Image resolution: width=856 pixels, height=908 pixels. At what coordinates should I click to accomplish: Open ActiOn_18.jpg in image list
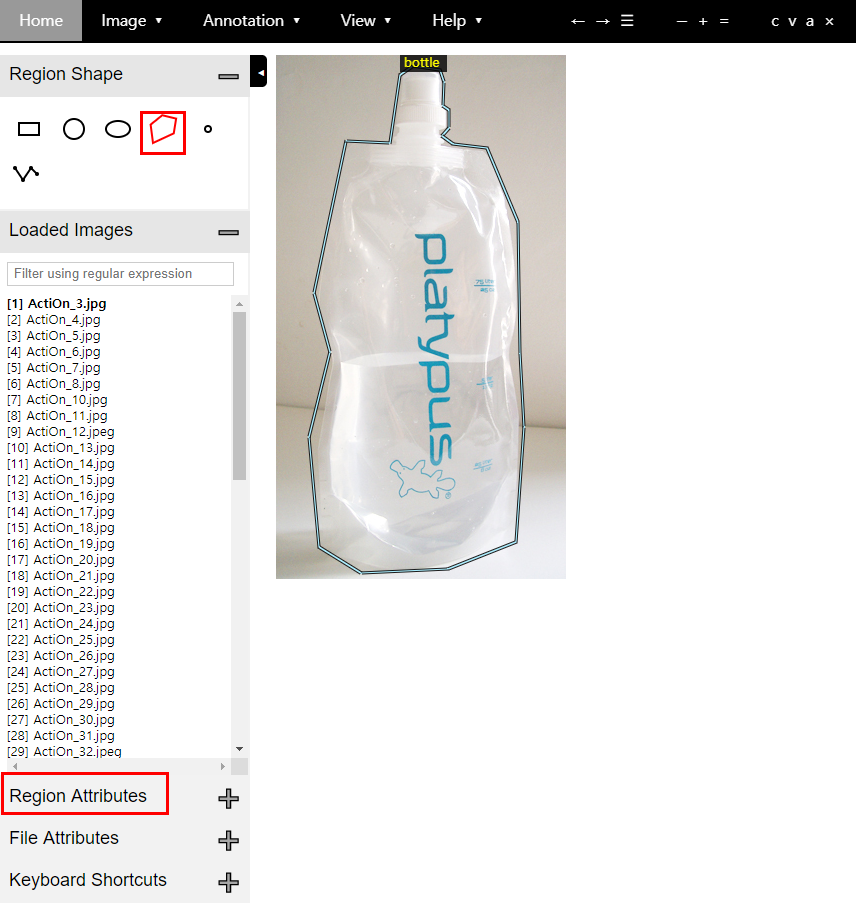[x=61, y=528]
